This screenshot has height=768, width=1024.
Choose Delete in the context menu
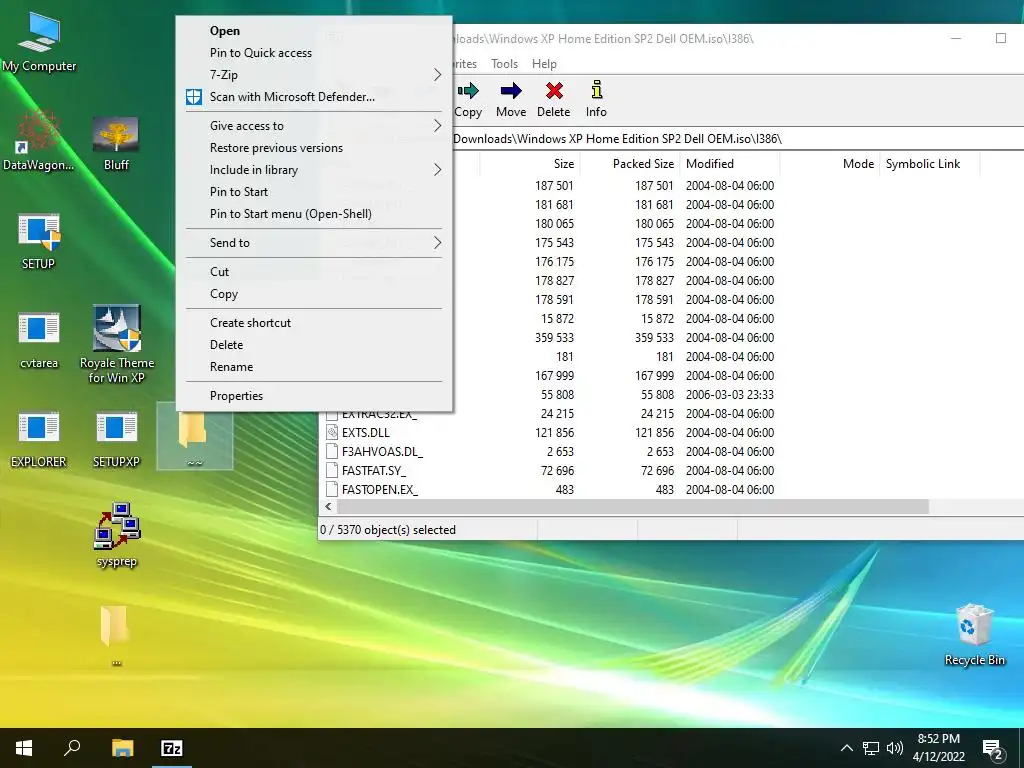(x=314, y=345)
